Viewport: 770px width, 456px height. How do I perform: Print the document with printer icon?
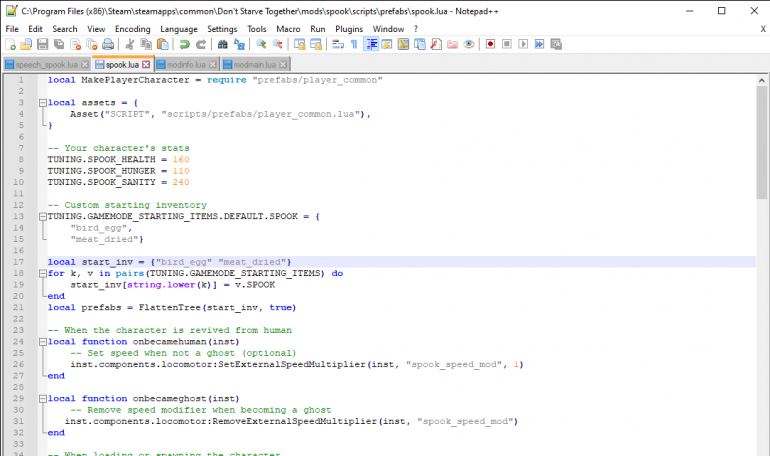coord(108,45)
